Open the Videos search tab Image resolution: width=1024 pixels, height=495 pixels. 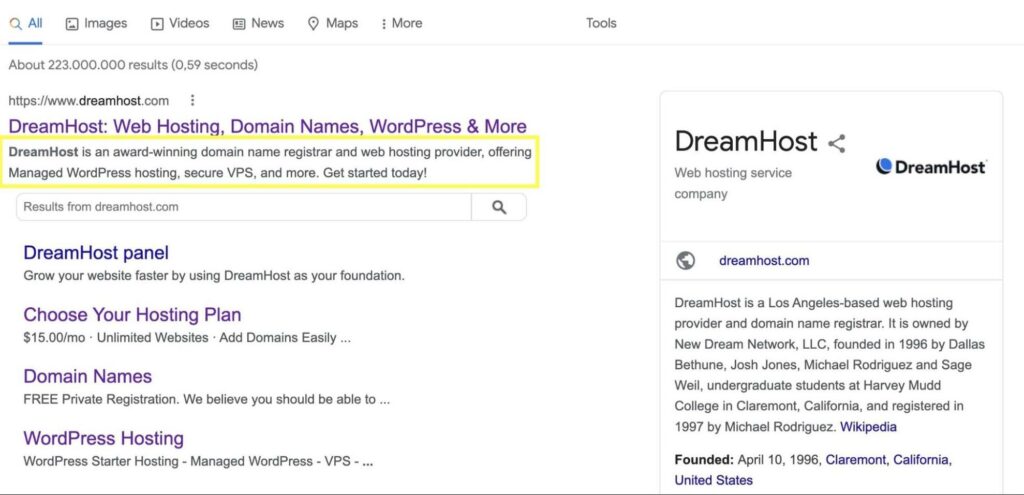(180, 24)
